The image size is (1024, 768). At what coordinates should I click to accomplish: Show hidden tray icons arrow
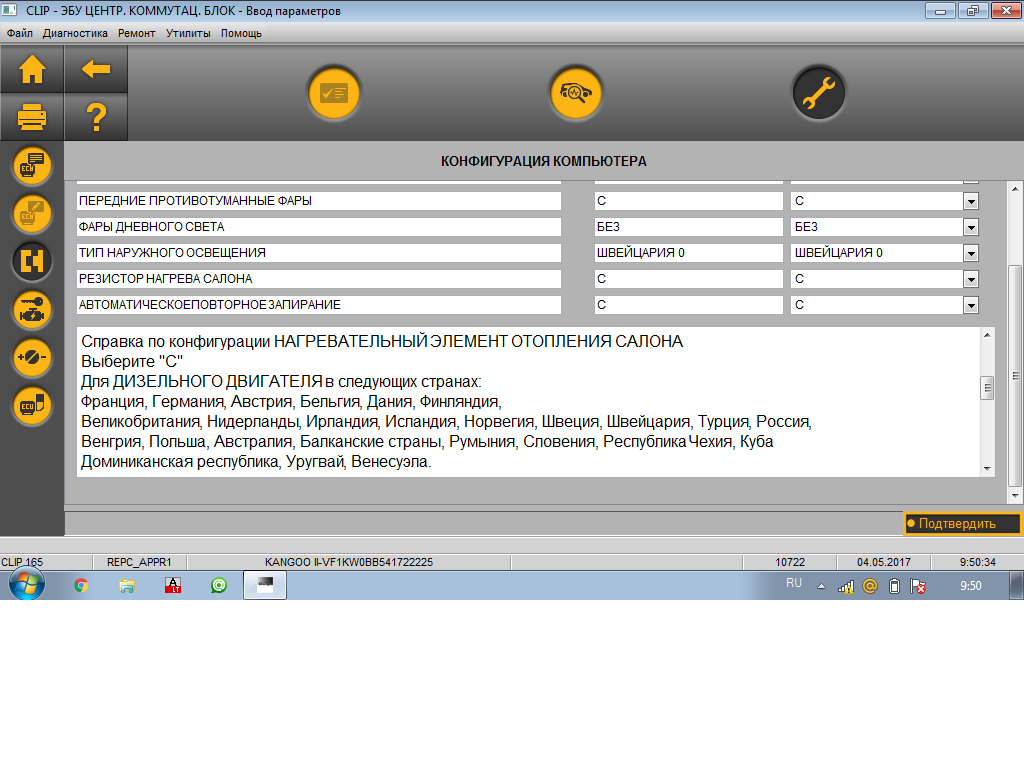[822, 586]
